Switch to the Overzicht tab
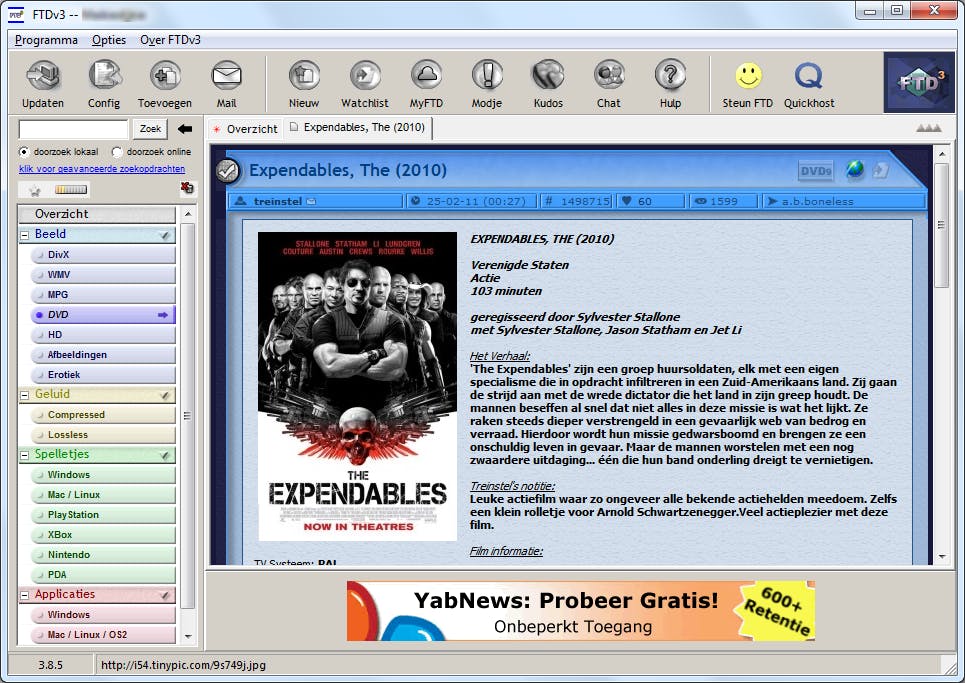The height and width of the screenshot is (683, 965). pos(246,129)
